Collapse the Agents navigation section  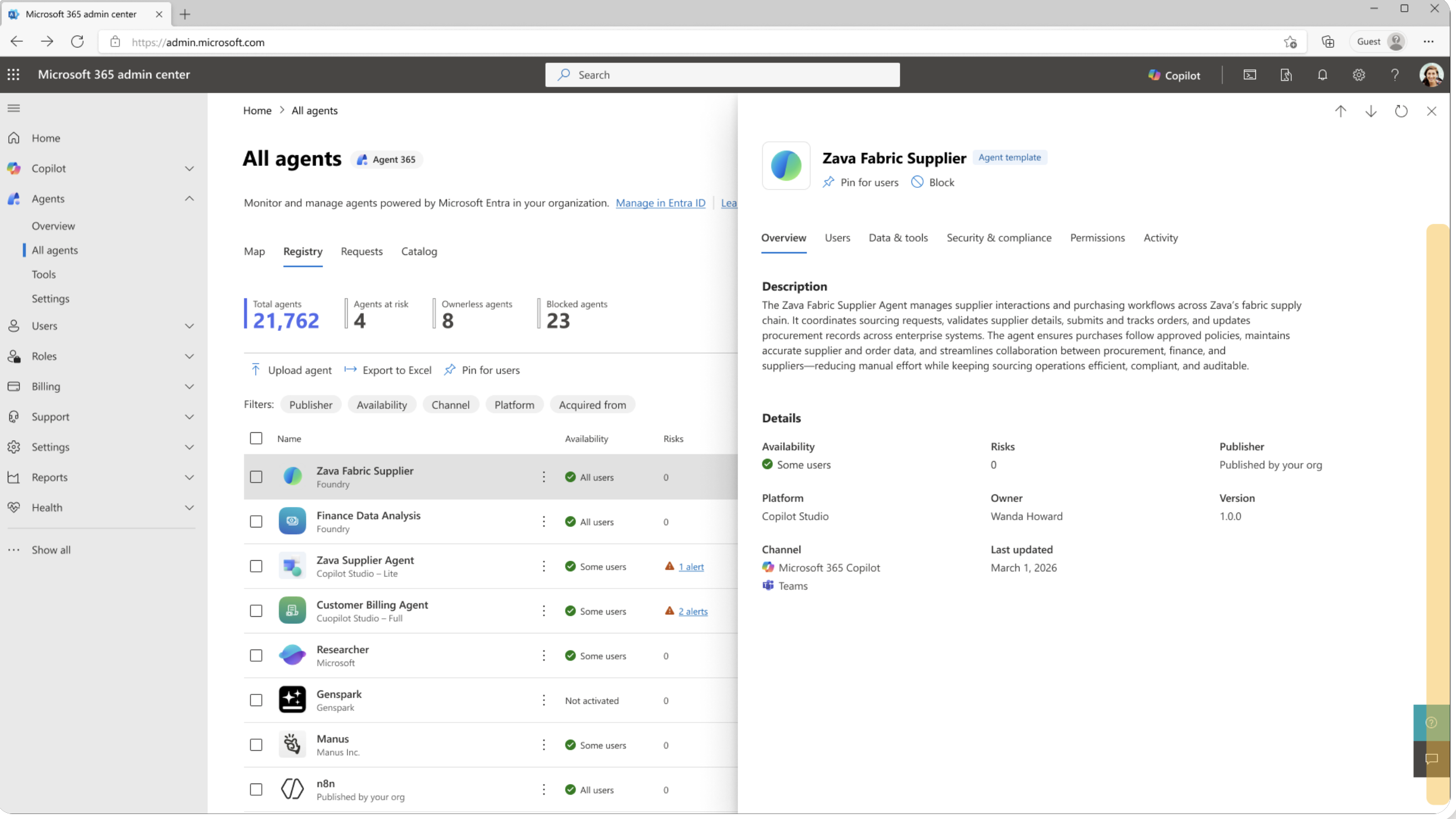tap(190, 198)
